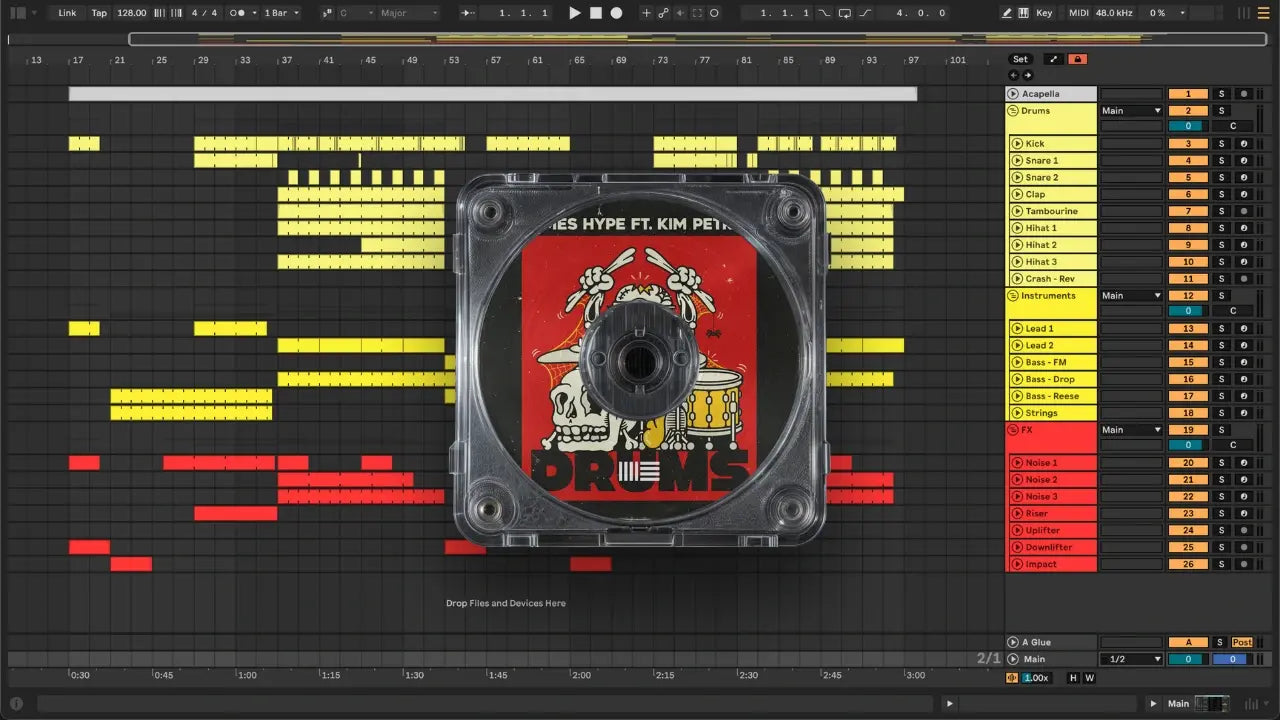This screenshot has height=720, width=1280.
Task: Toggle the Automation Arm icon
Action: [663, 13]
